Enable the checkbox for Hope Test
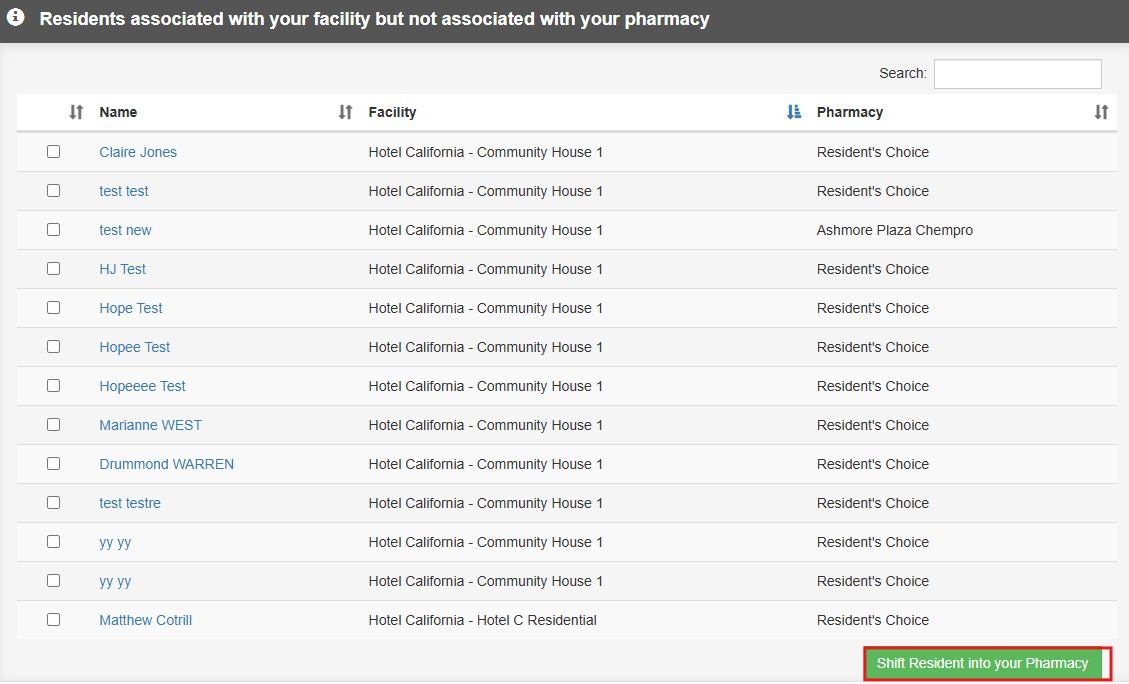1129x684 pixels. pos(53,307)
